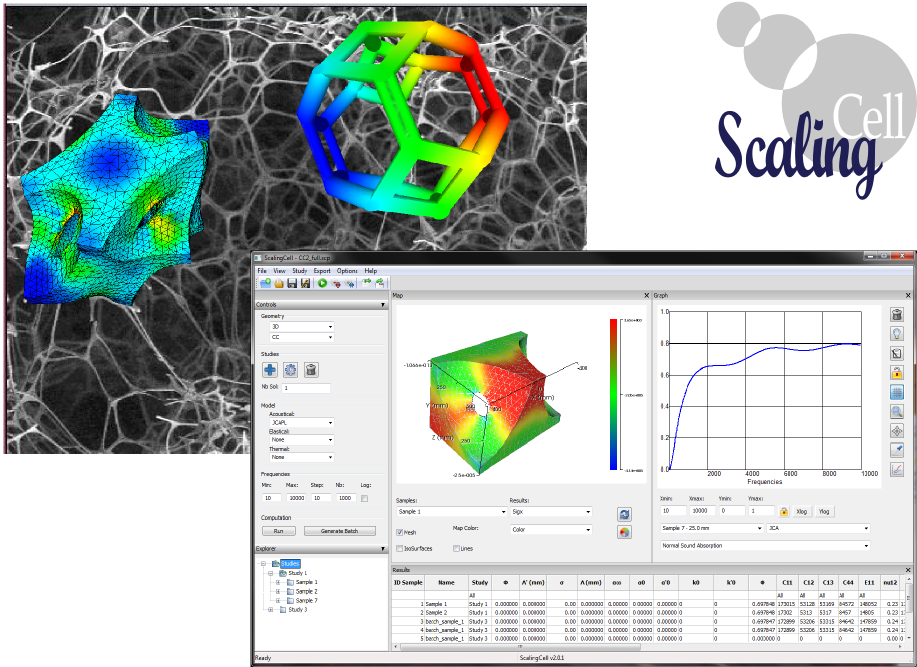917x667 pixels.
Task: Click the last toolbar icon with green arrow
Action: (x=380, y=284)
